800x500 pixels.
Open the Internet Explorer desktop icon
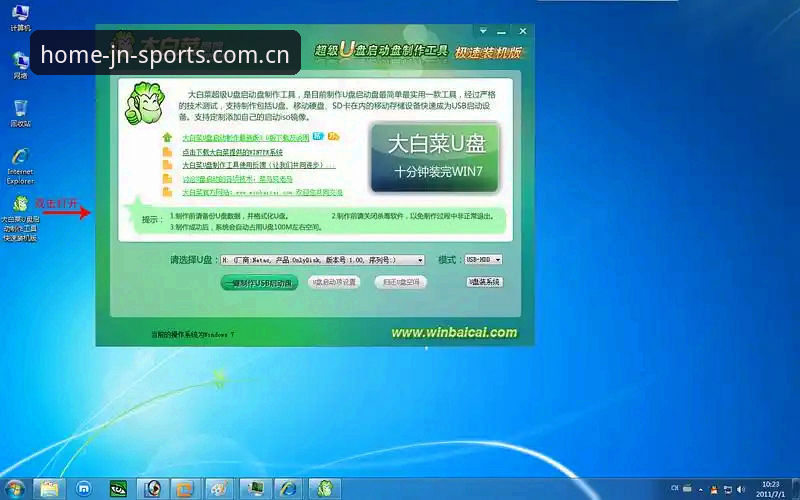coord(20,166)
